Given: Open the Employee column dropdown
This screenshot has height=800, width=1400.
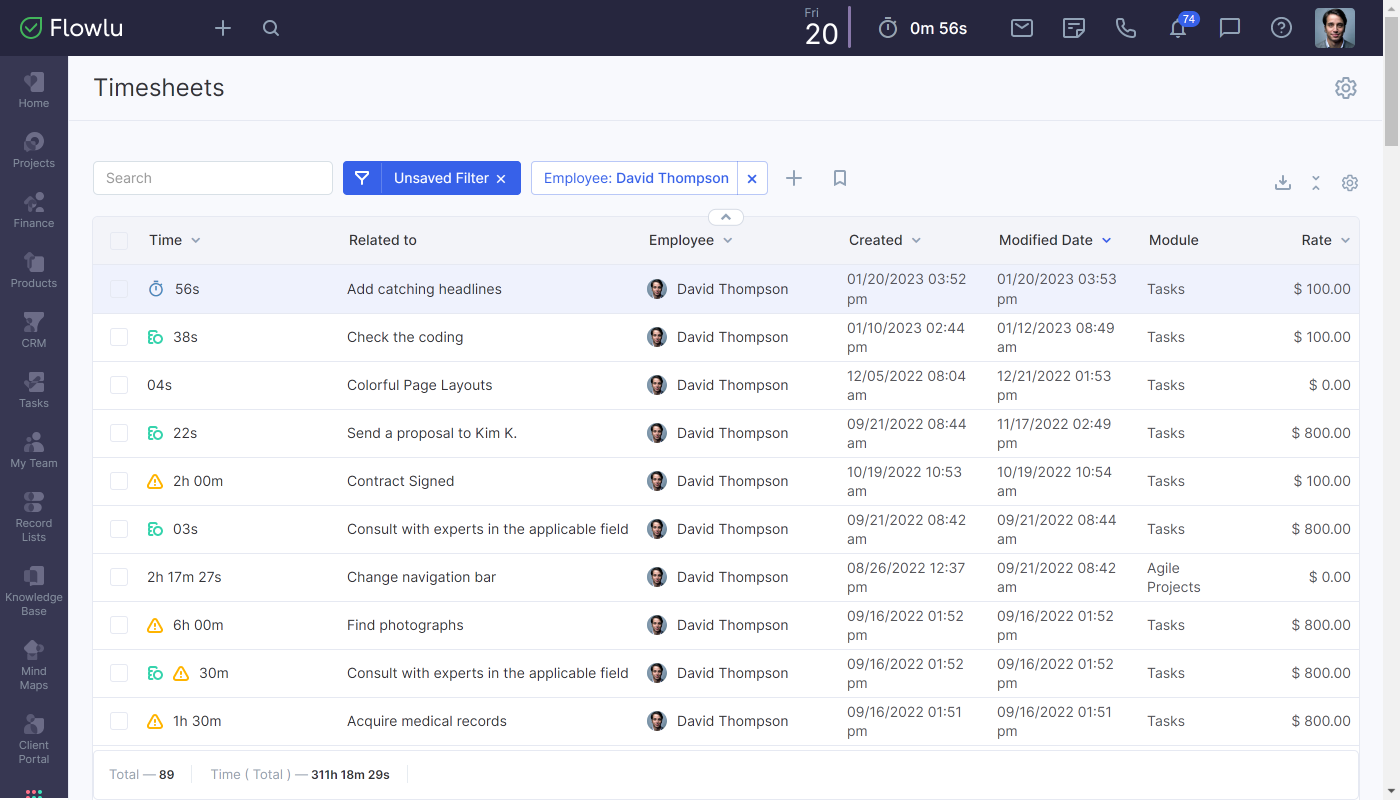Looking at the screenshot, I should tap(728, 241).
